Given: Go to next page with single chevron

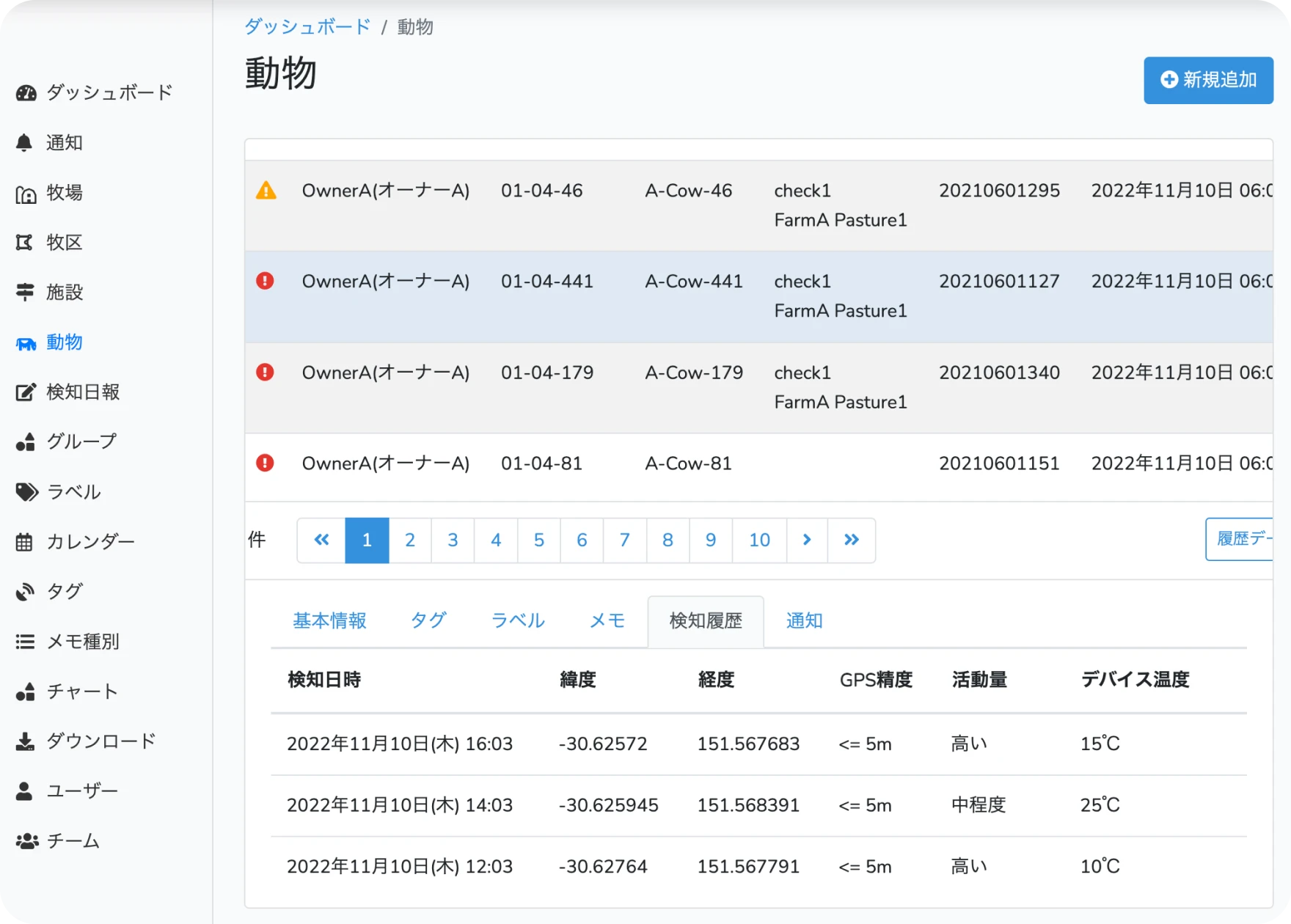Looking at the screenshot, I should (x=807, y=540).
